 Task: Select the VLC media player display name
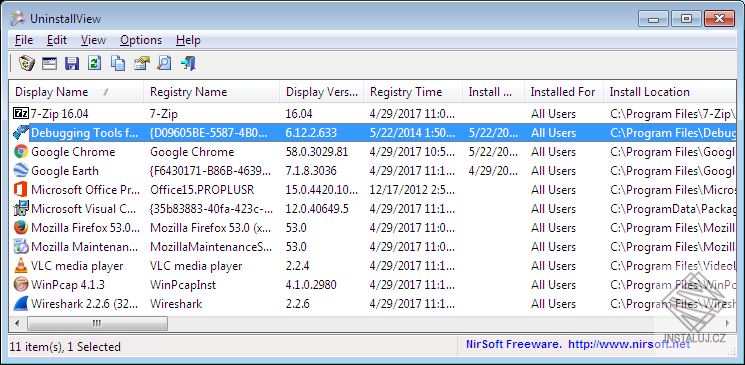tap(77, 266)
